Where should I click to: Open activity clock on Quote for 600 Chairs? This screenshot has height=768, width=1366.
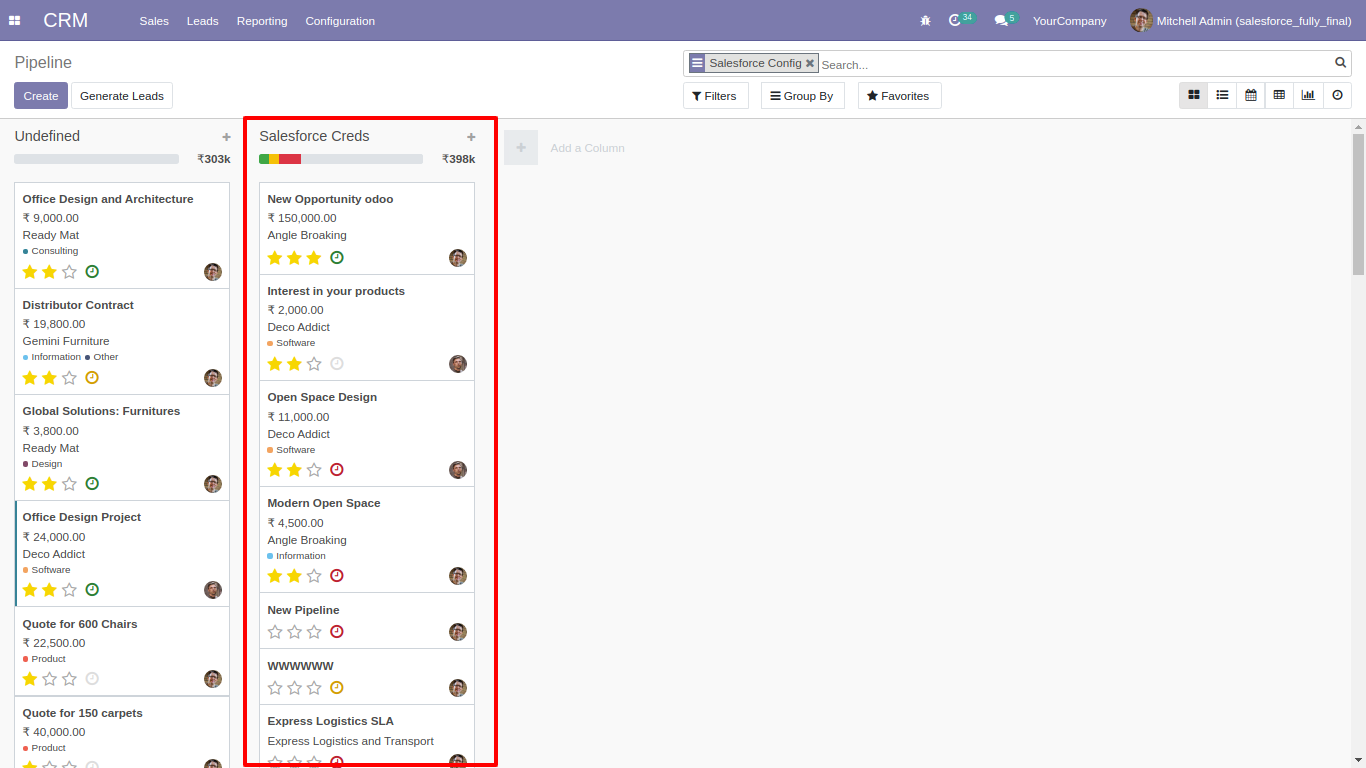tap(92, 678)
